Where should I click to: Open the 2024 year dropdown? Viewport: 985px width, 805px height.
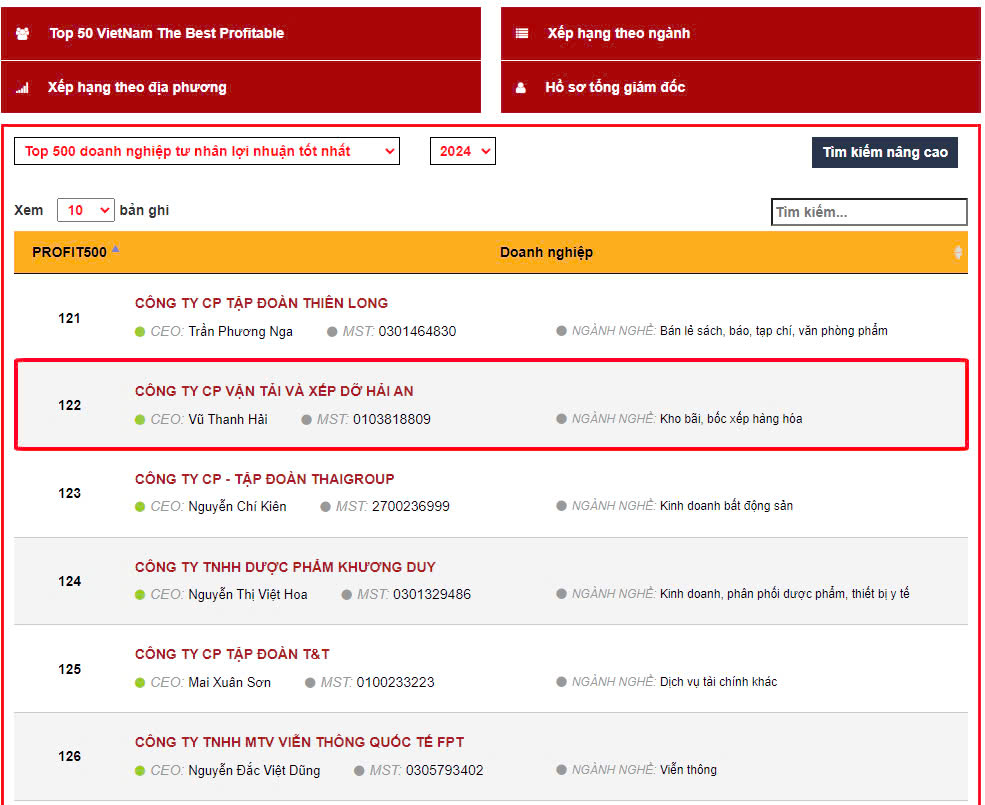point(463,151)
